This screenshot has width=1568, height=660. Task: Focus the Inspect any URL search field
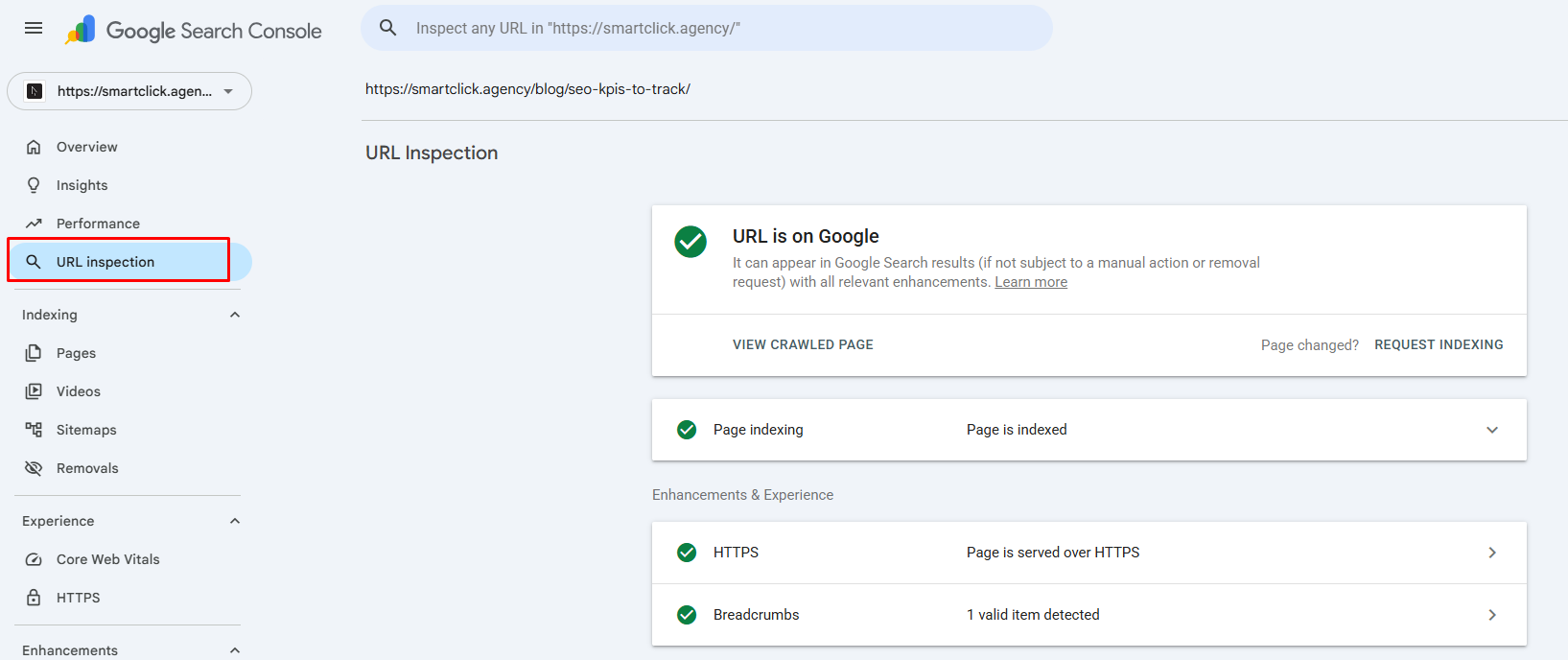tap(707, 28)
